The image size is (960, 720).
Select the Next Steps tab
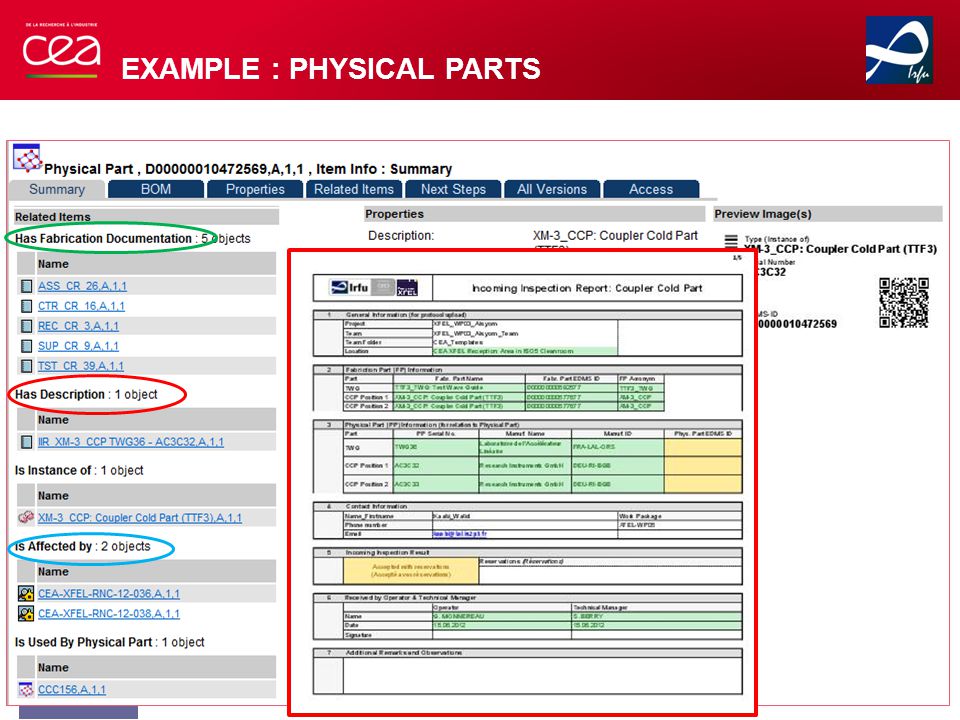coord(453,189)
